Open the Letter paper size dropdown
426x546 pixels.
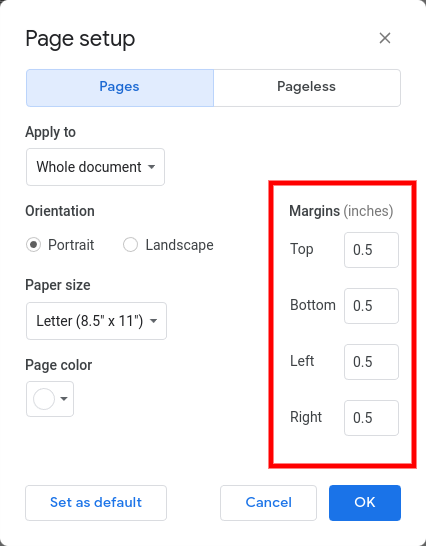[x=96, y=321]
